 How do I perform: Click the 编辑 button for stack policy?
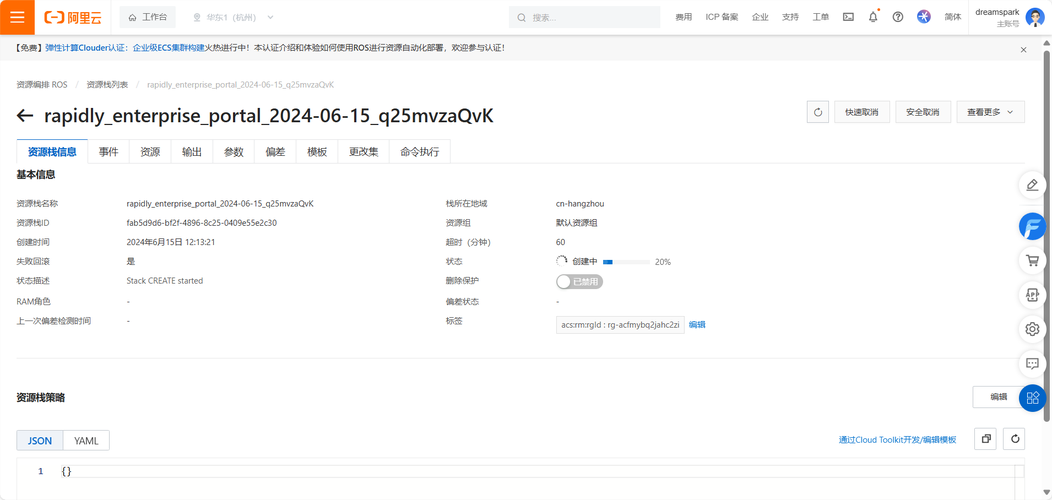[x=998, y=397]
